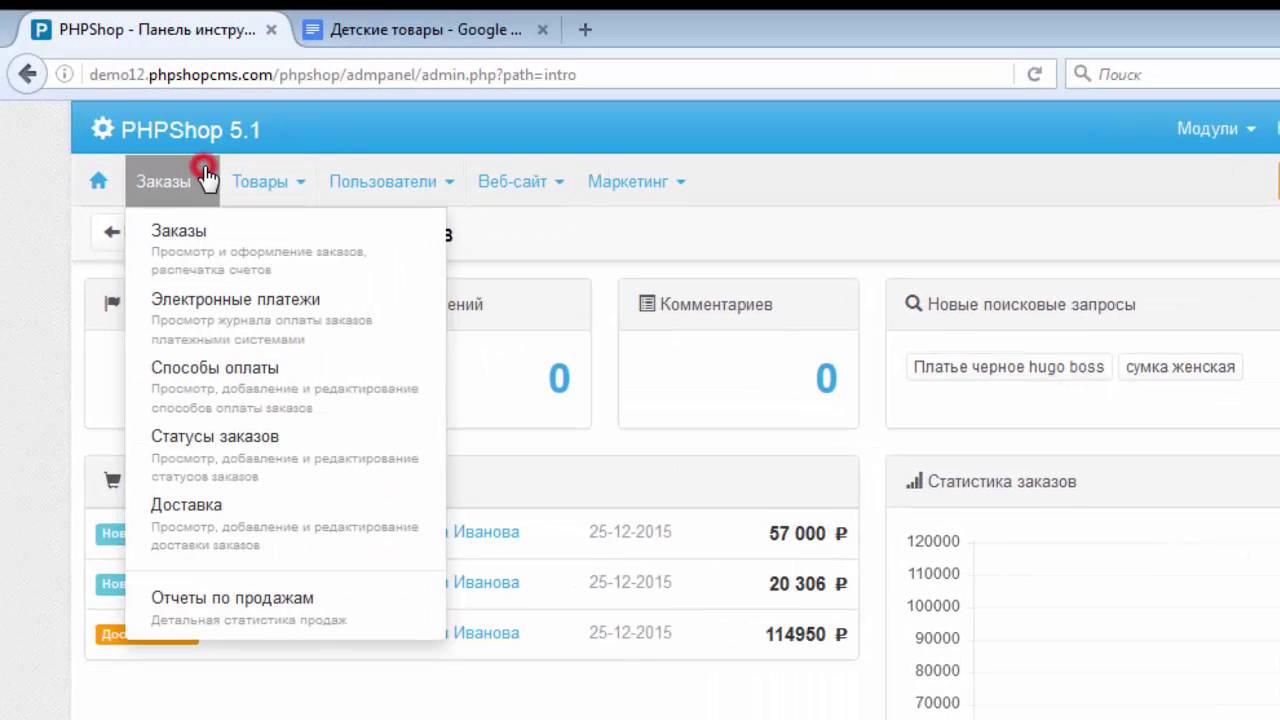The image size is (1280, 720).
Task: Click the 20 306 ₽ order amount
Action: coord(808,583)
